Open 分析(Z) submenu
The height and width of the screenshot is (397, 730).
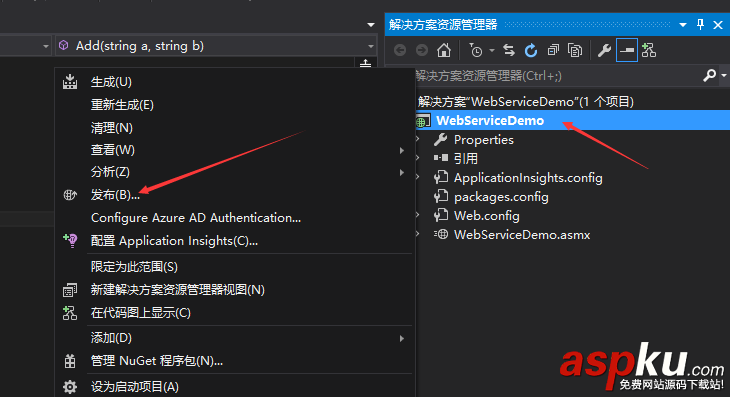point(235,172)
